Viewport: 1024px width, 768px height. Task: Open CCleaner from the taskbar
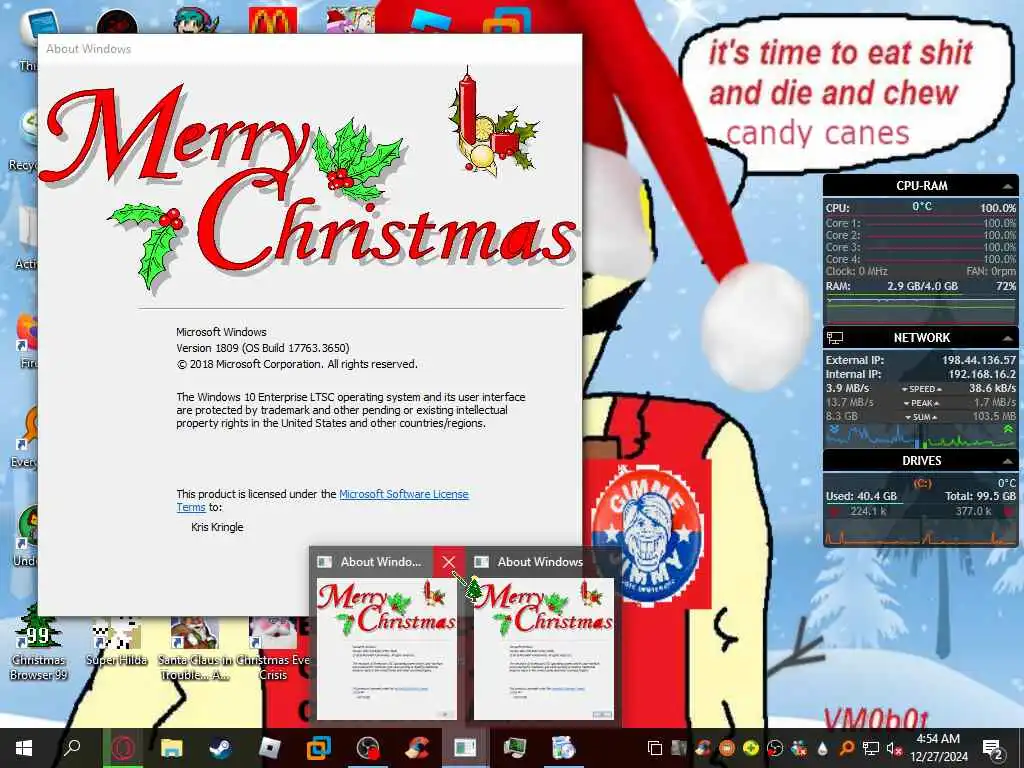(417, 748)
